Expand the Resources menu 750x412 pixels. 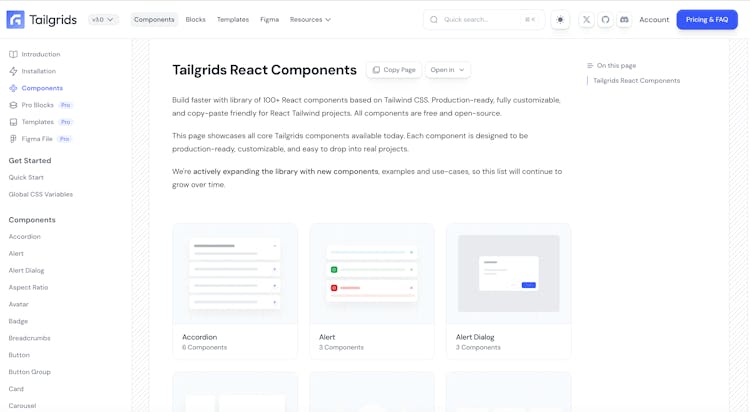tap(310, 20)
